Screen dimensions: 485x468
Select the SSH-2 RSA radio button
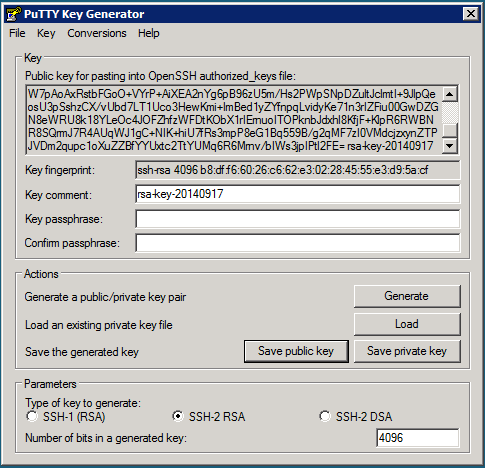(x=178, y=416)
